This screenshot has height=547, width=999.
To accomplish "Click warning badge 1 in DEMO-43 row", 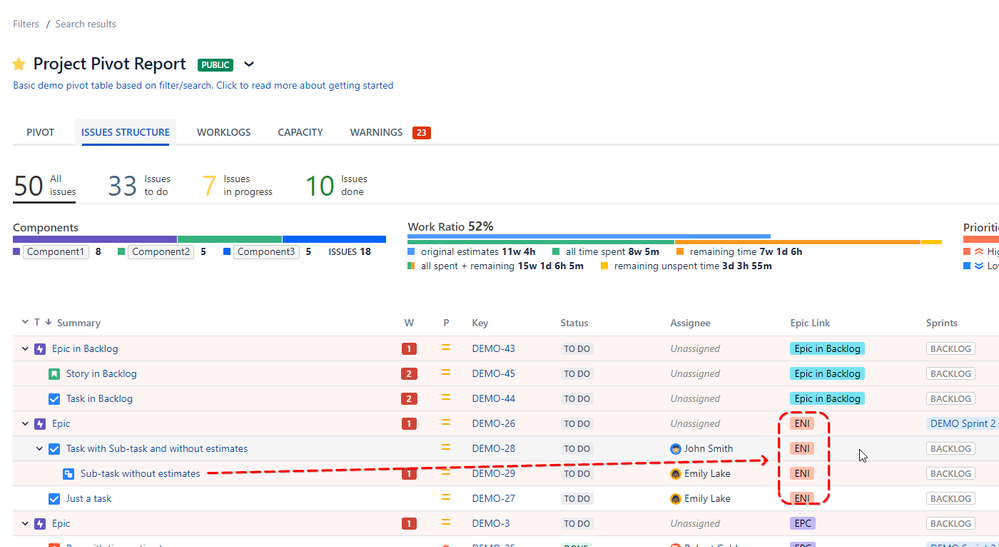I will tap(409, 349).
